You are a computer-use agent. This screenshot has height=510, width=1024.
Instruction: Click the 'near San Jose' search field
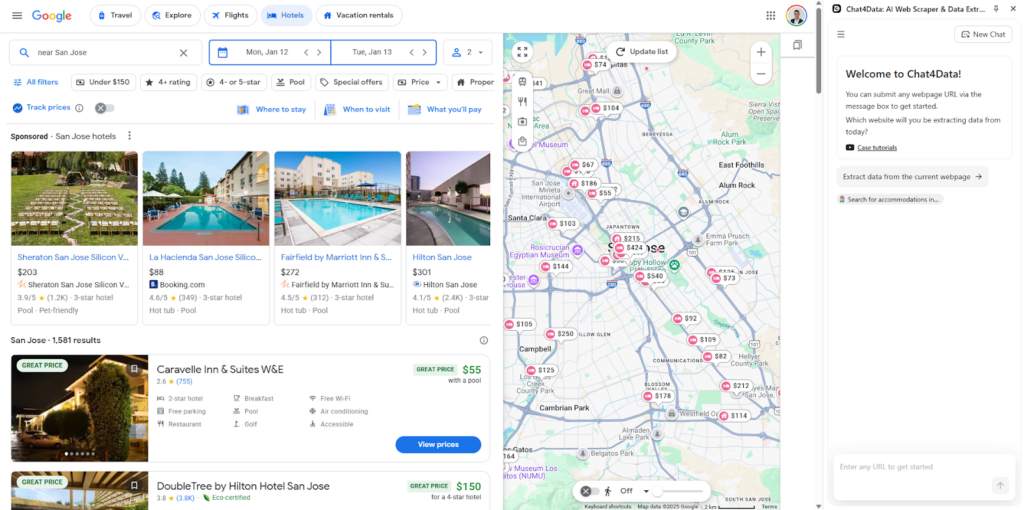coord(105,53)
